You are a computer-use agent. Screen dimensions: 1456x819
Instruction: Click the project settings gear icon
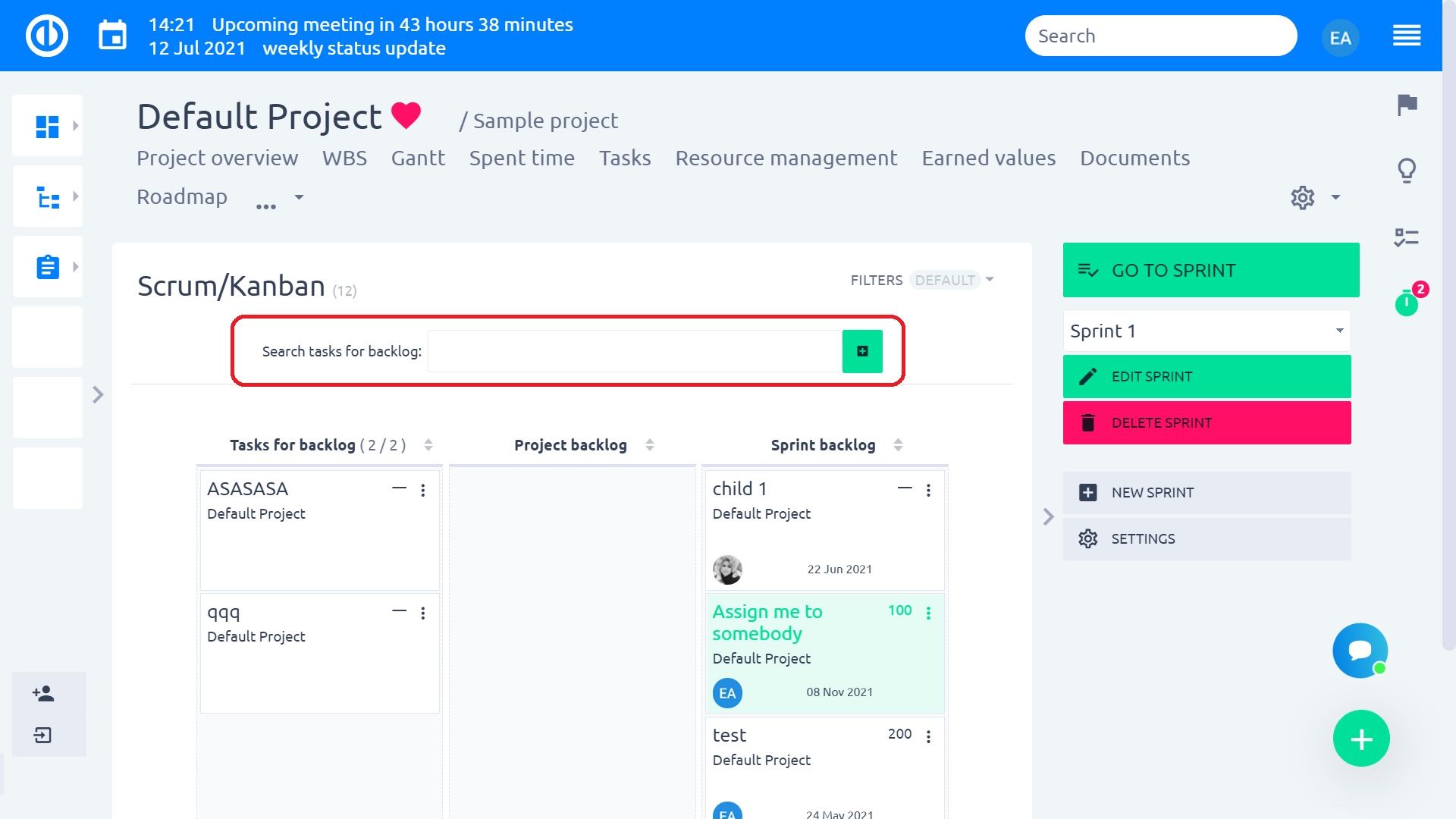point(1302,197)
